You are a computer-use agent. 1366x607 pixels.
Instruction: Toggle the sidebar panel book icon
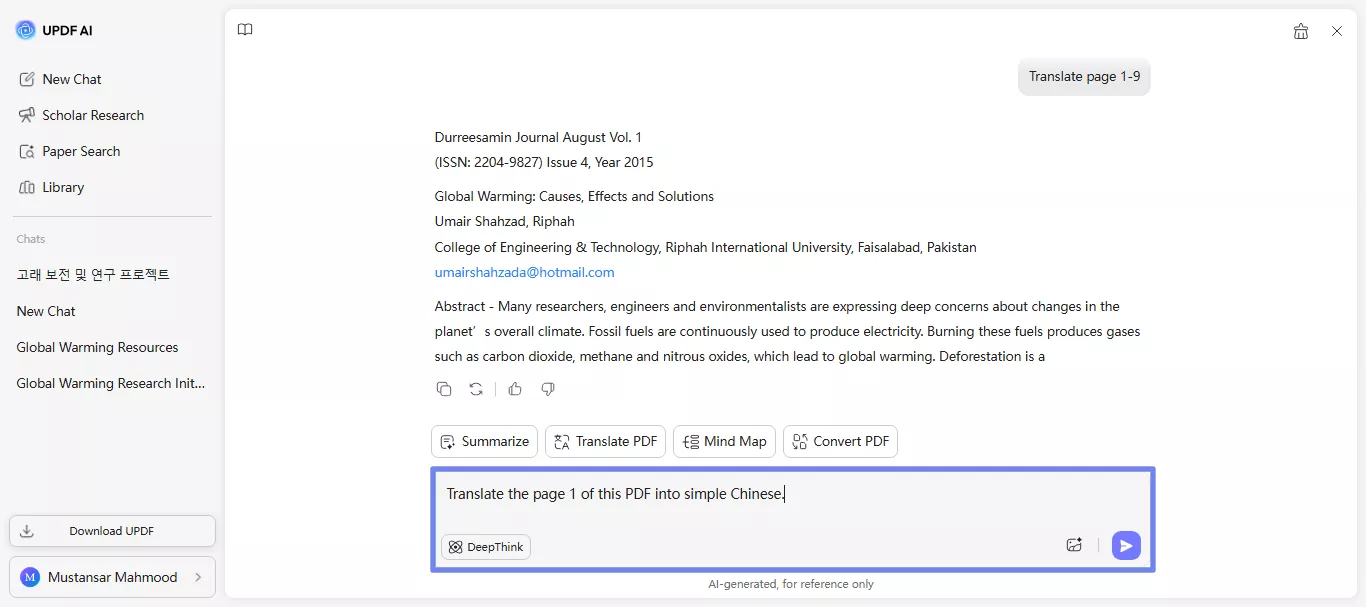pyautogui.click(x=245, y=30)
